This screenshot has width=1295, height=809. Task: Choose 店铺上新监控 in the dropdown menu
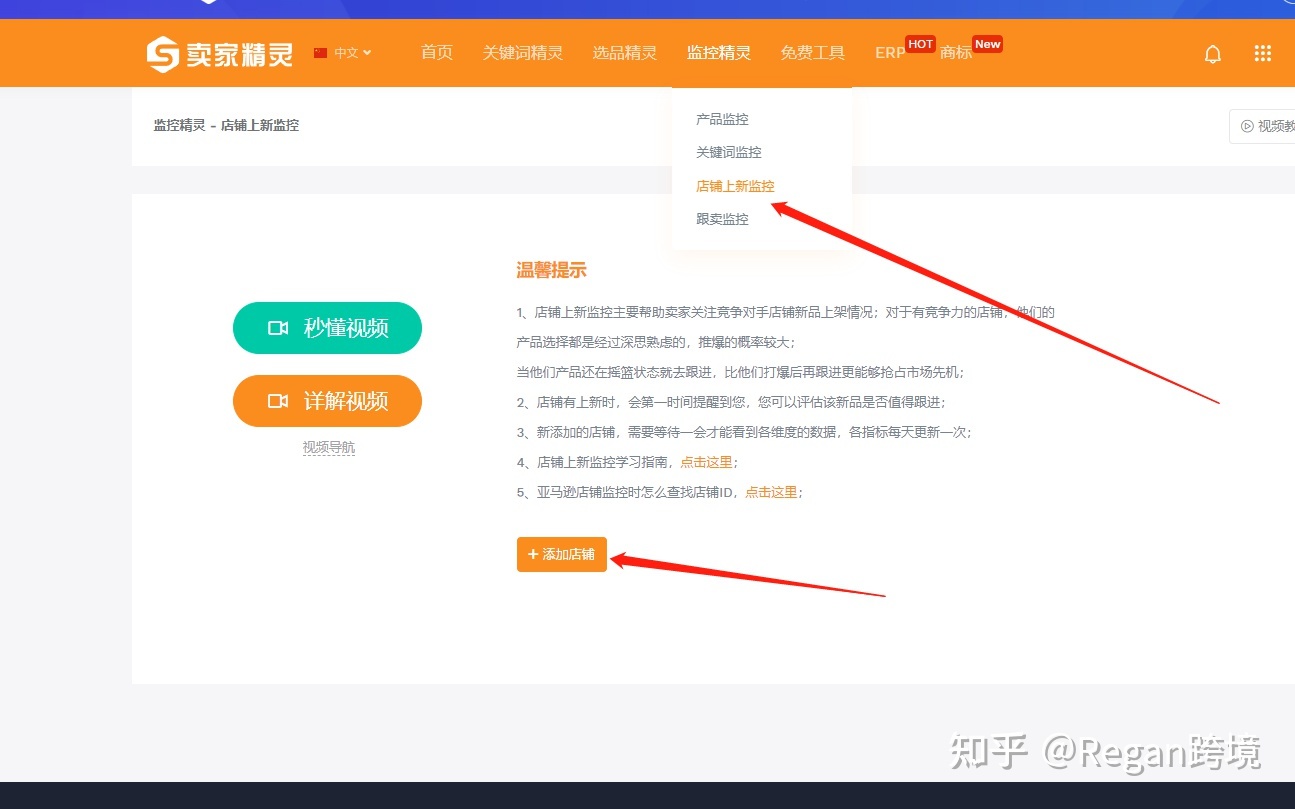(735, 186)
